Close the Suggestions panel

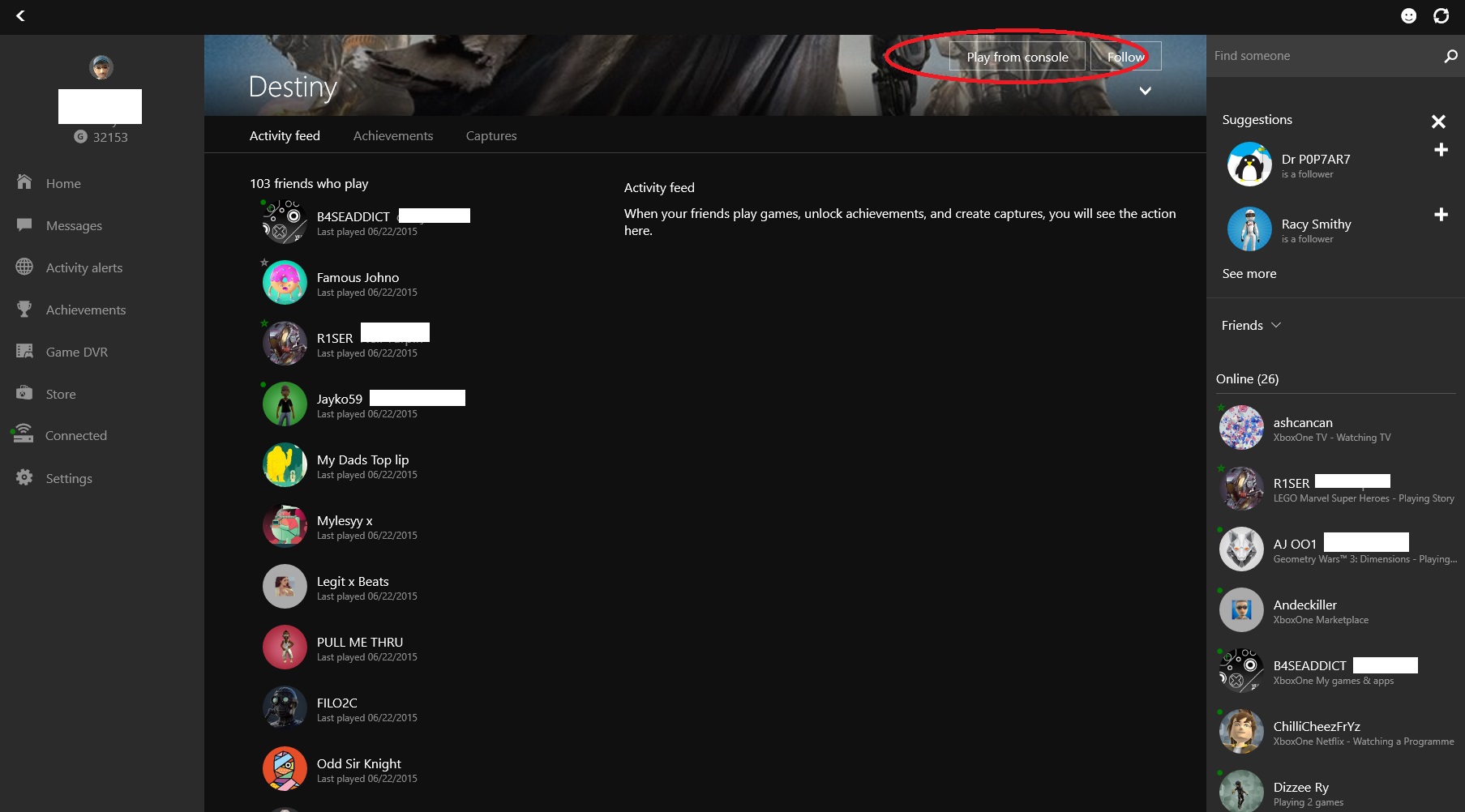(x=1438, y=122)
